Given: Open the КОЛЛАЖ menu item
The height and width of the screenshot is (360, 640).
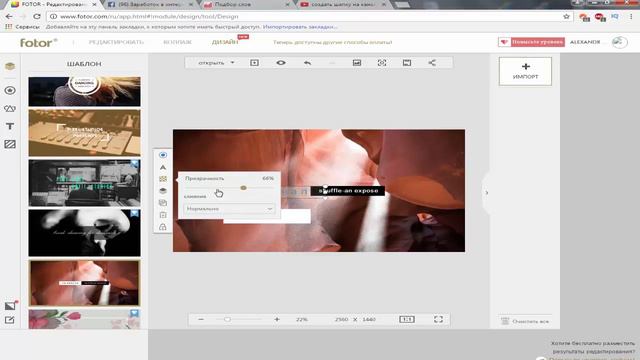Looking at the screenshot, I should click(x=178, y=42).
